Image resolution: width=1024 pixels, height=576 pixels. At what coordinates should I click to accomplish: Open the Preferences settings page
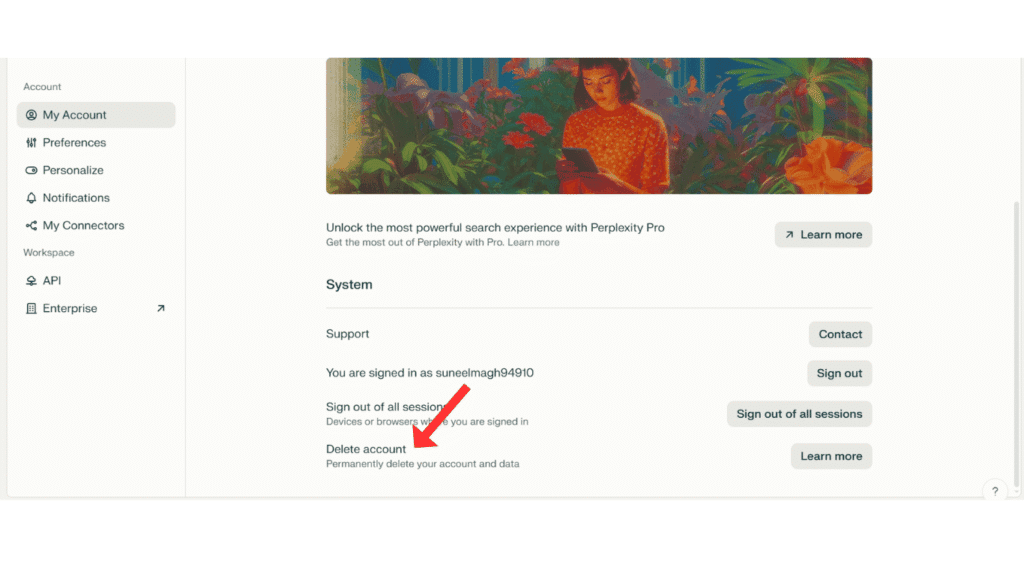(x=74, y=143)
